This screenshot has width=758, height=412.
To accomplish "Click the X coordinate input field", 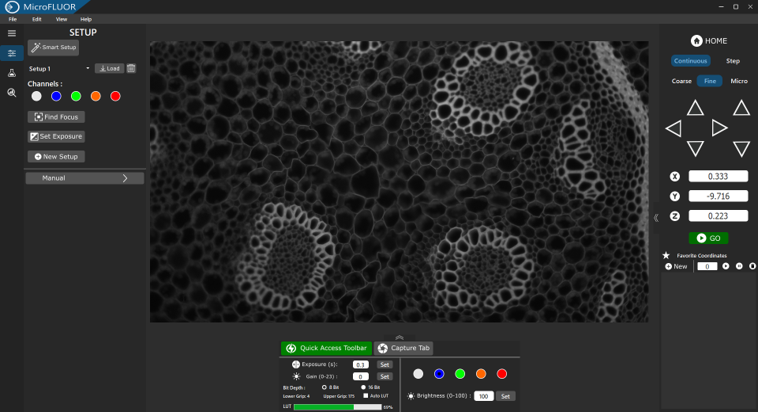I will 718,177.
